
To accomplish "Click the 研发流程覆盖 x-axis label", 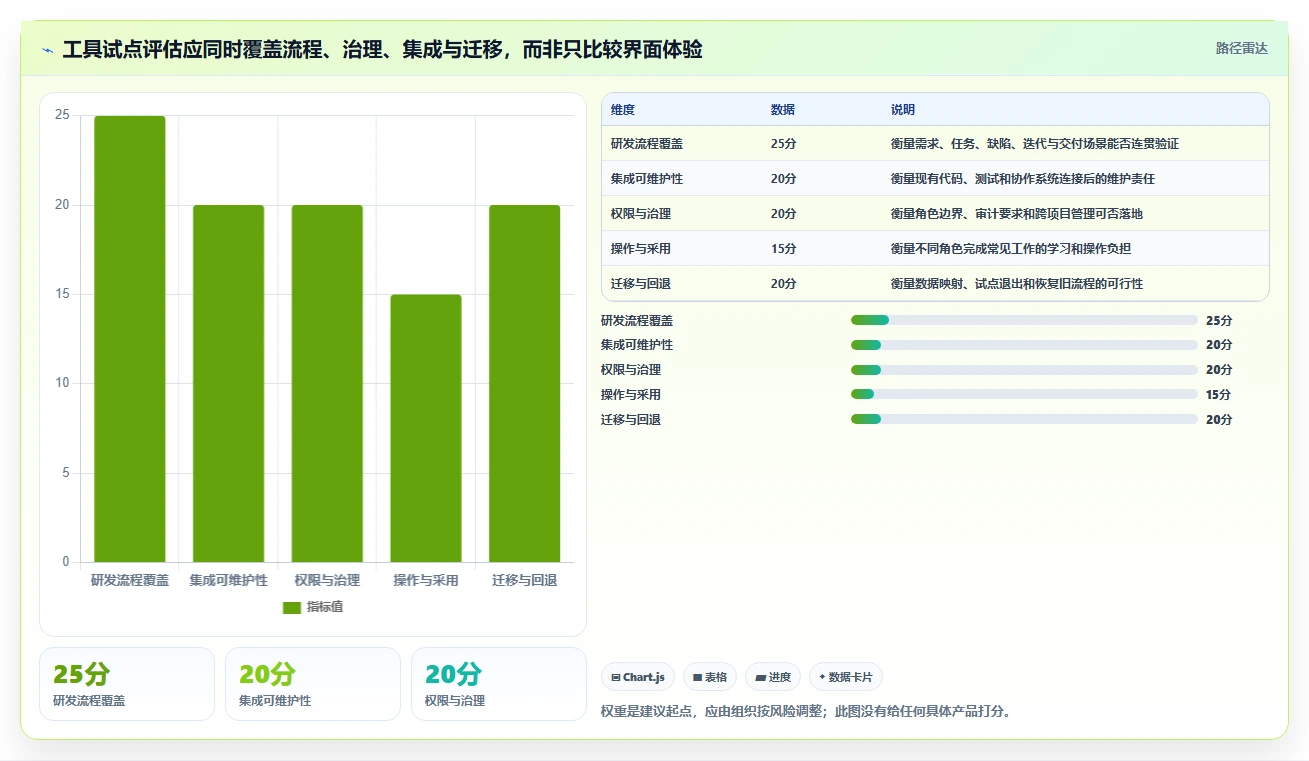I will coord(130,580).
